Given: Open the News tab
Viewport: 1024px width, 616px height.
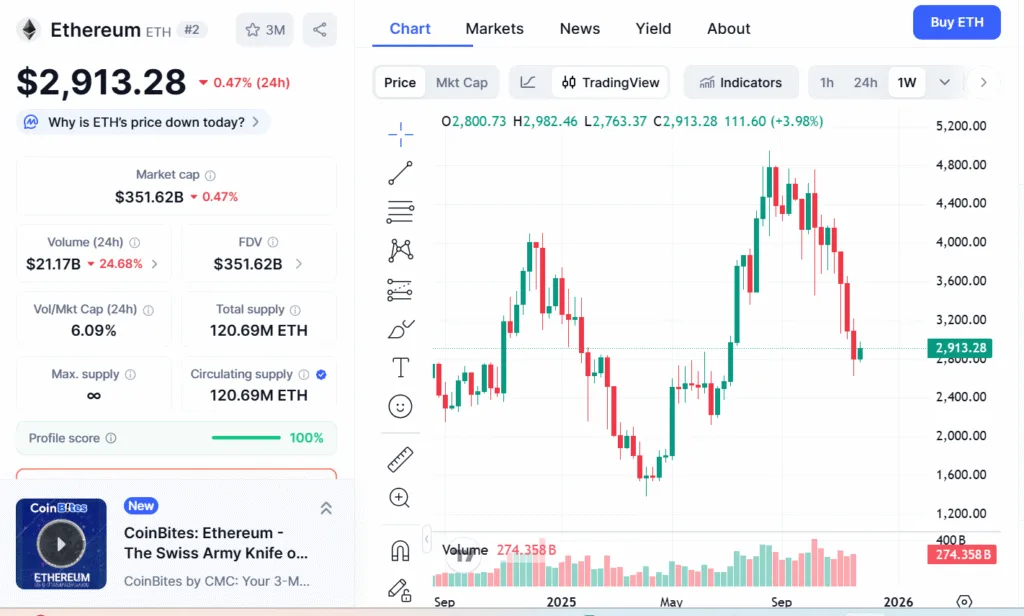Looking at the screenshot, I should [x=580, y=28].
